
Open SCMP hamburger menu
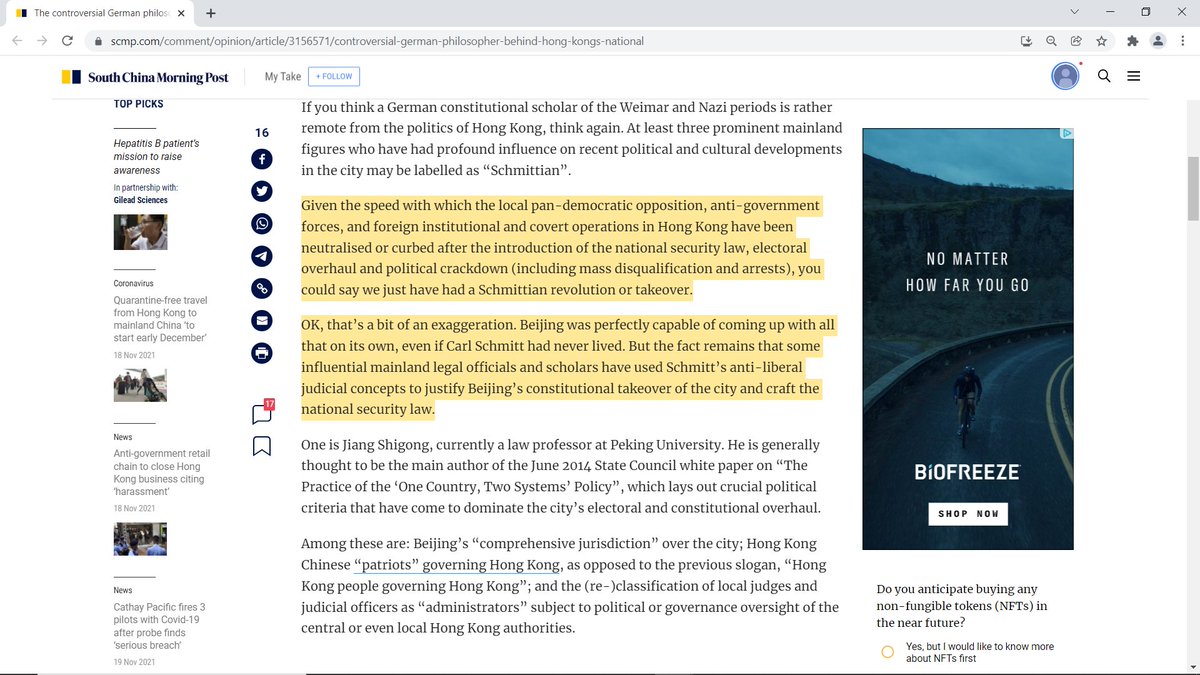[x=1133, y=76]
